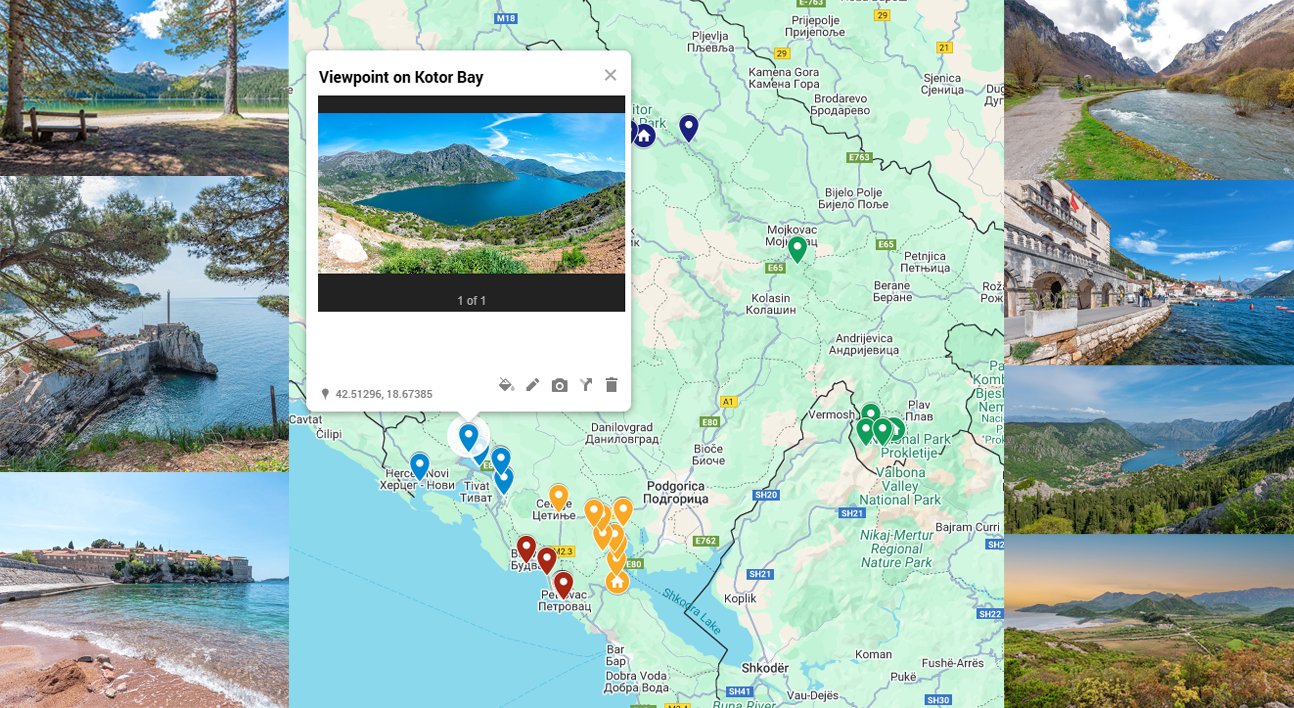This screenshot has height=708, width=1294.
Task: Open the mountain river valley photo
Action: (1149, 90)
